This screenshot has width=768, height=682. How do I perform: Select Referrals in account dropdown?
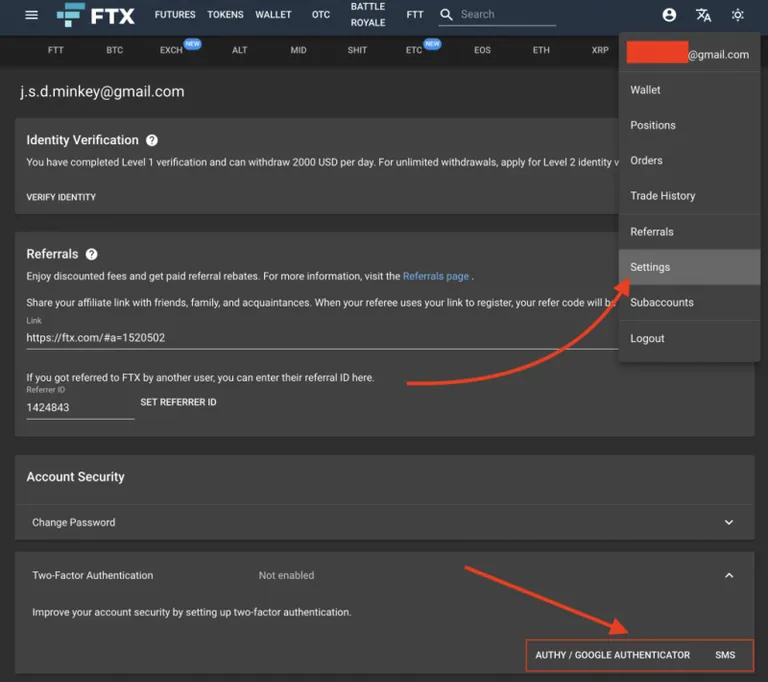tap(689, 232)
